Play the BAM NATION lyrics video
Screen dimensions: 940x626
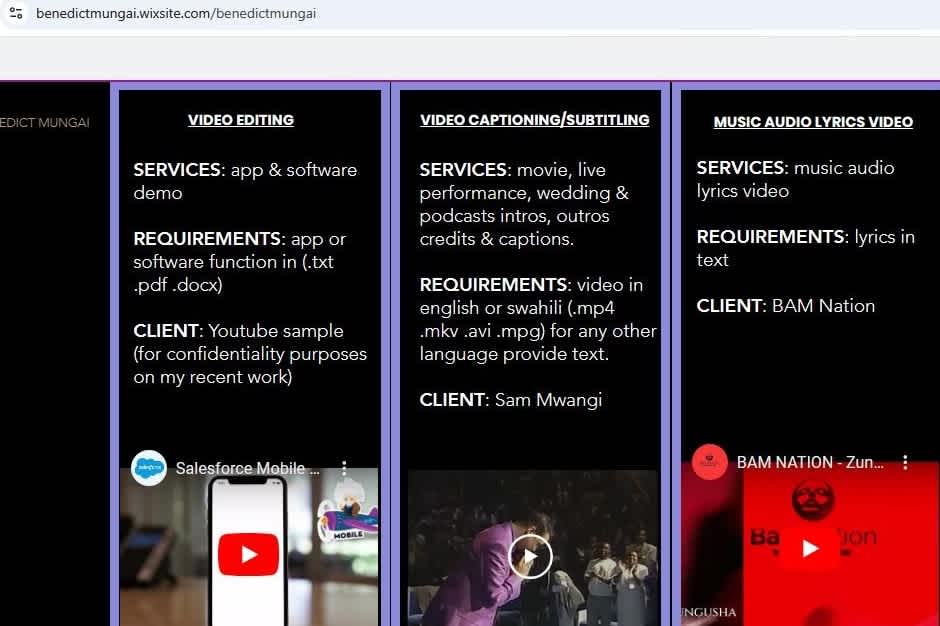click(x=810, y=548)
